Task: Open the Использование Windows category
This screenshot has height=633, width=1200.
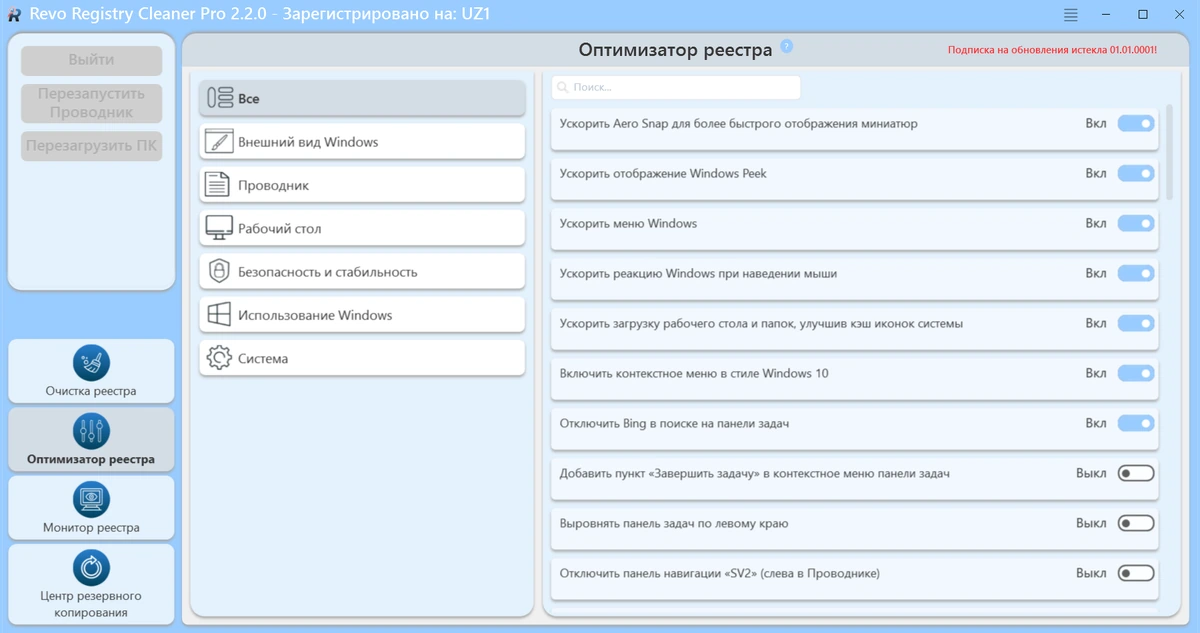Action: tap(362, 315)
